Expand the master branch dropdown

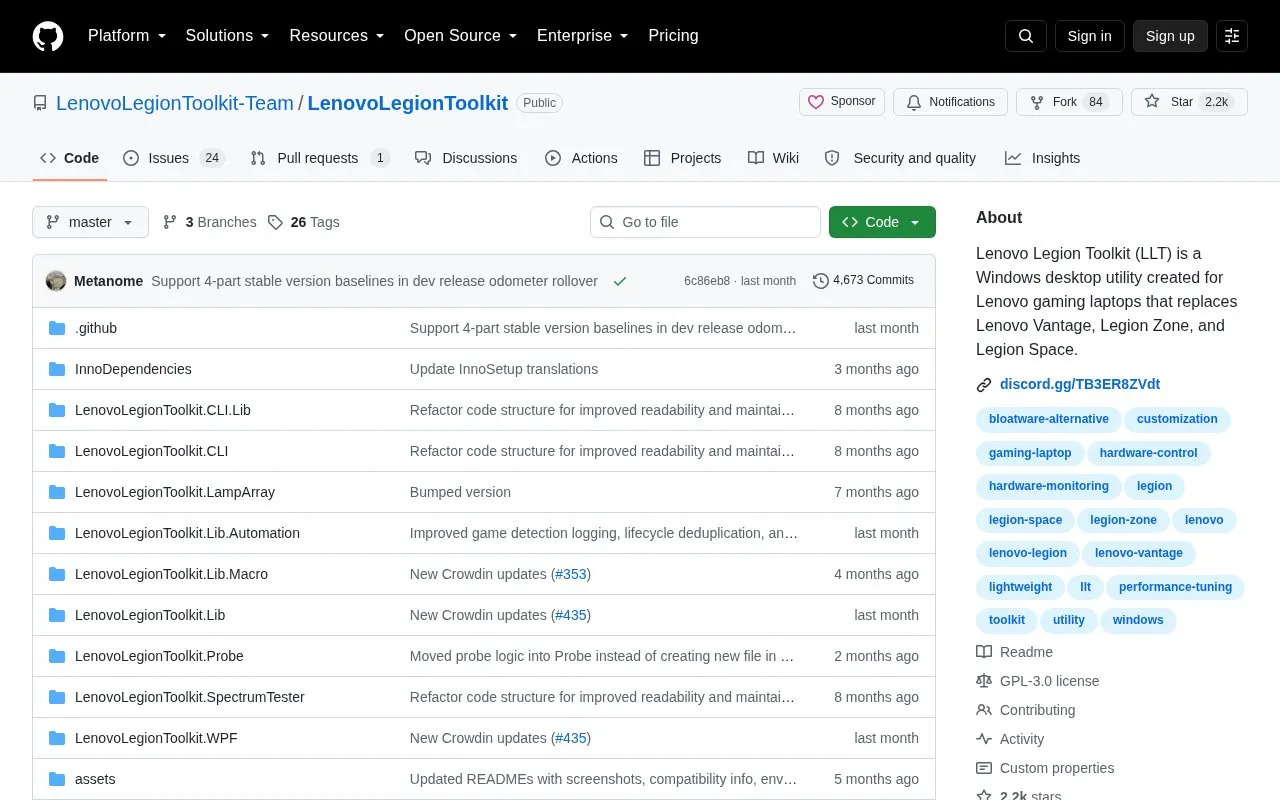point(90,222)
